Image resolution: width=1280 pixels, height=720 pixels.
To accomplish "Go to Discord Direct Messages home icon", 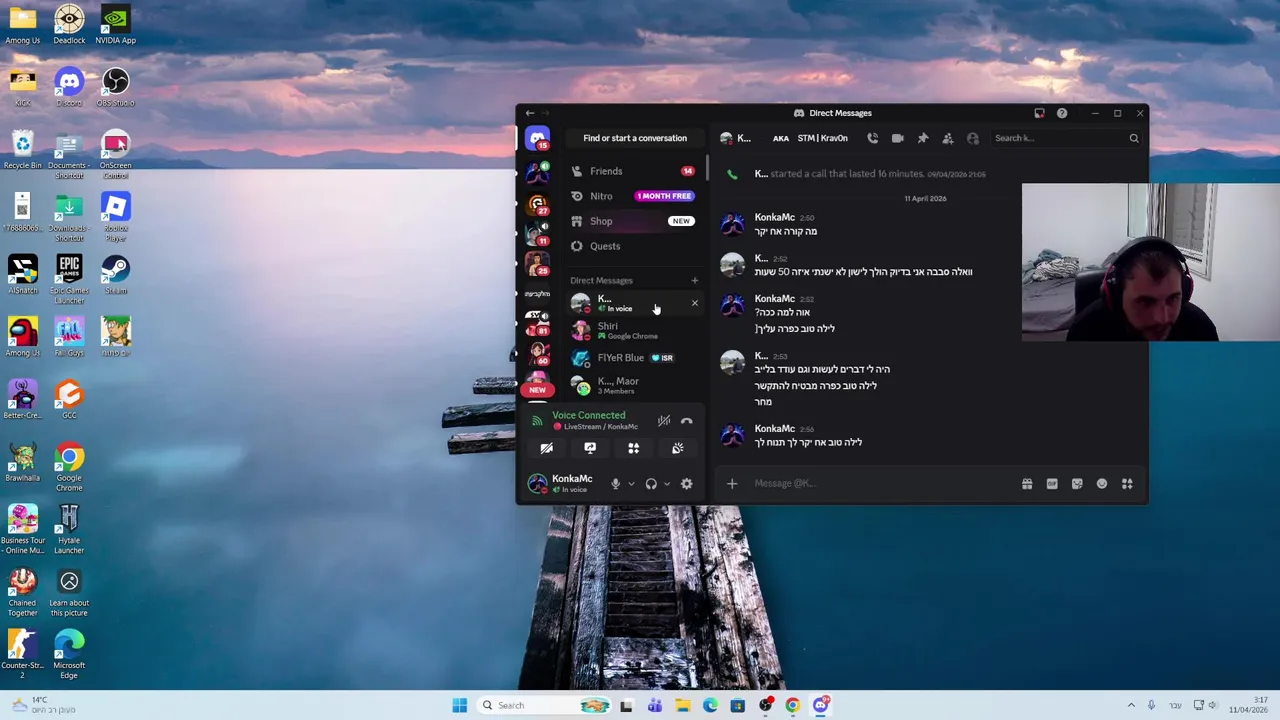I will 538,138.
